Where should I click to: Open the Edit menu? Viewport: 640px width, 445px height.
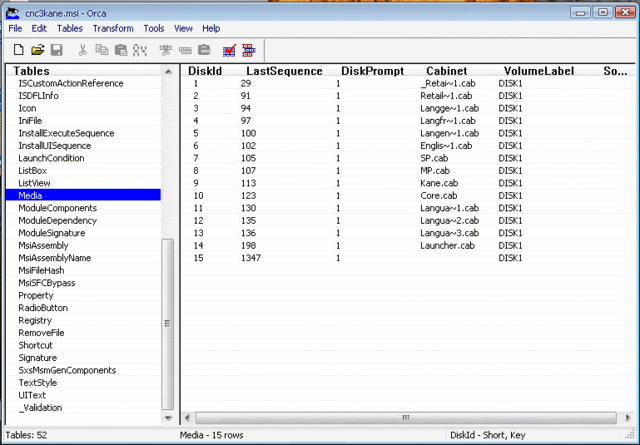pyautogui.click(x=39, y=28)
